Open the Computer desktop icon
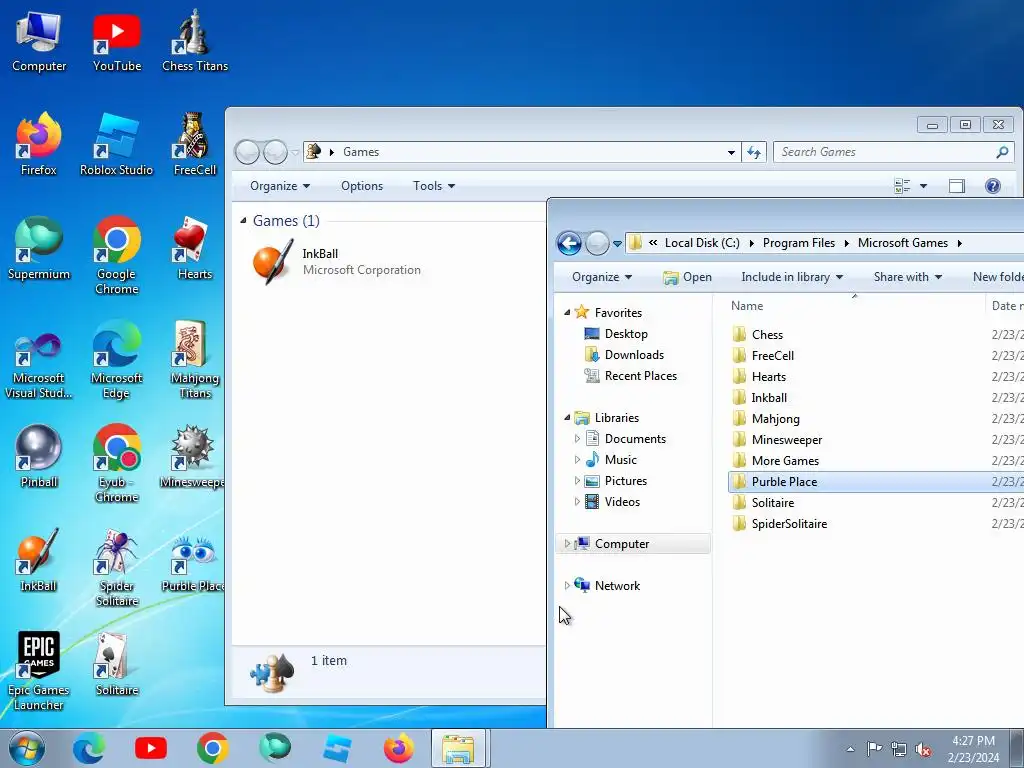Image resolution: width=1024 pixels, height=768 pixels. coord(39,42)
